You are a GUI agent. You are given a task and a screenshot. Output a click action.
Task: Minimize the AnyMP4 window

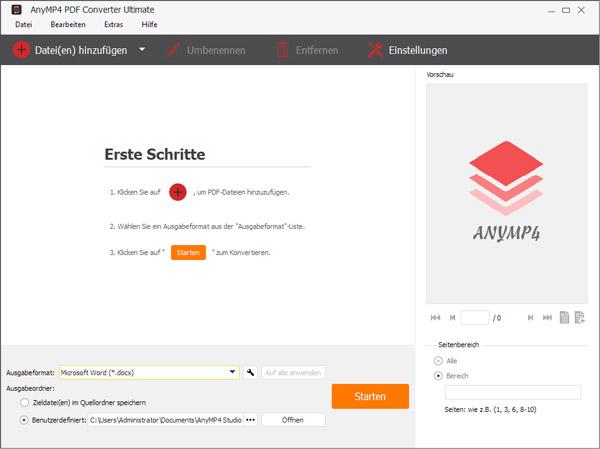pos(551,10)
